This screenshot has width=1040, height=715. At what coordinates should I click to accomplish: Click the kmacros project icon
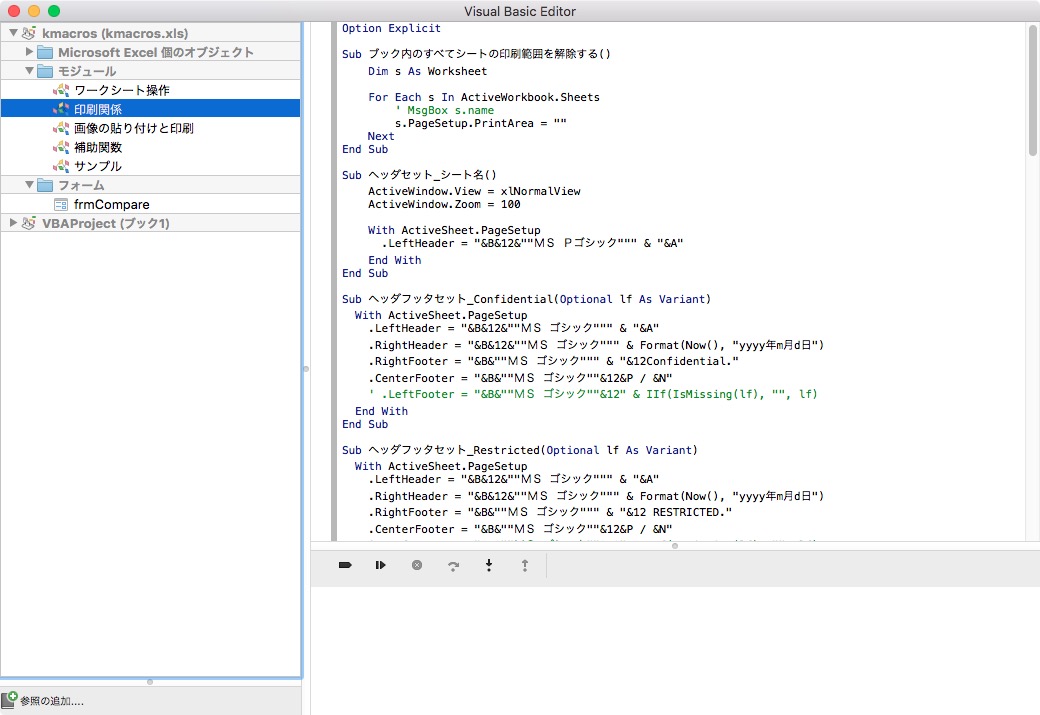coord(29,32)
